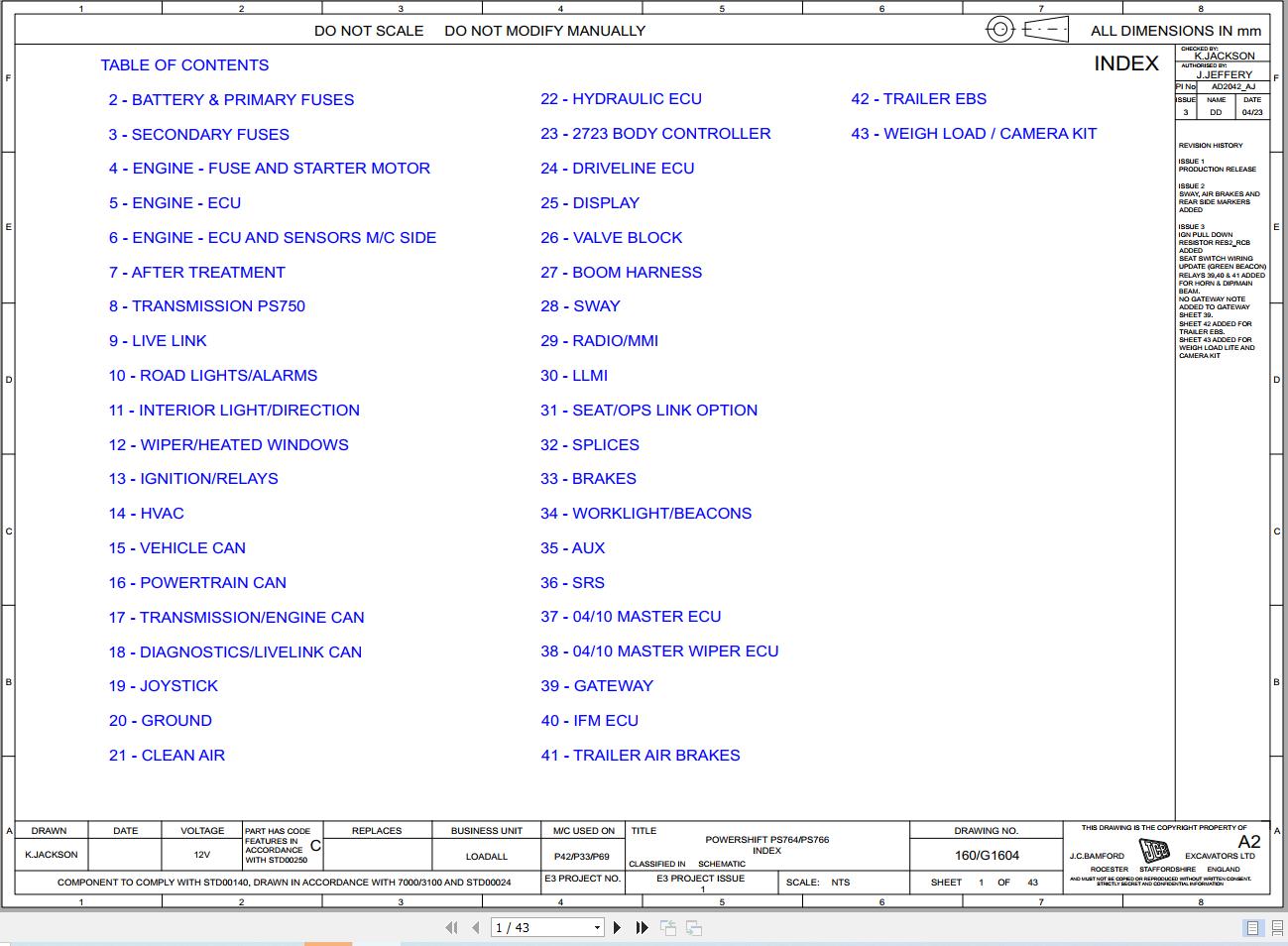
Task: Click the previous view icon
Action: pyautogui.click(x=668, y=927)
